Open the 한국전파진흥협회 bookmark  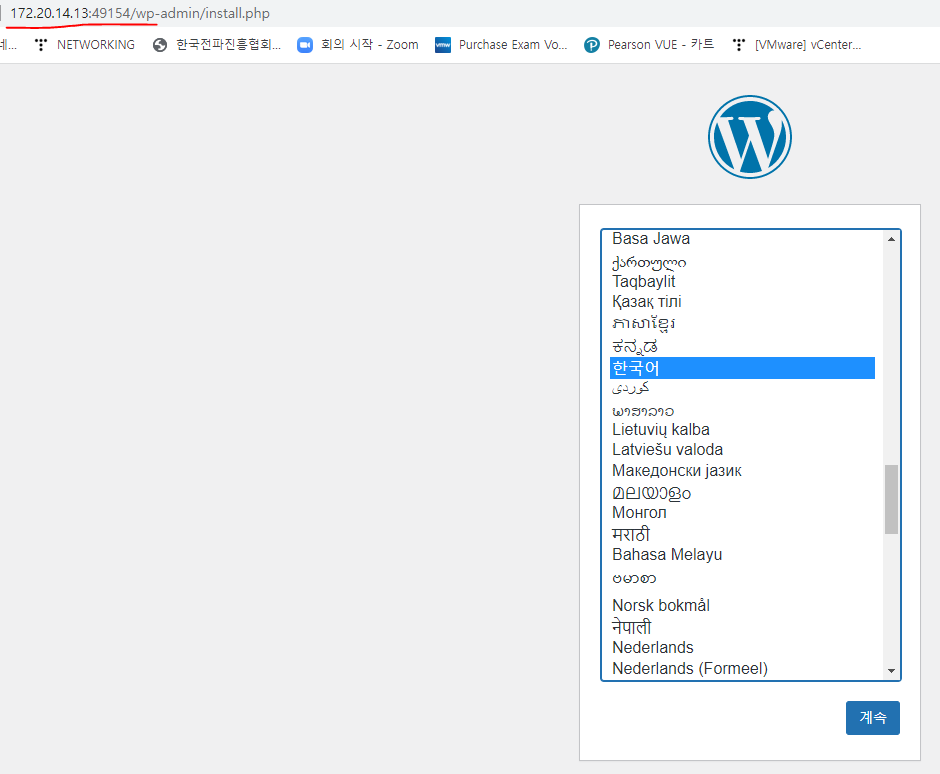(x=216, y=45)
